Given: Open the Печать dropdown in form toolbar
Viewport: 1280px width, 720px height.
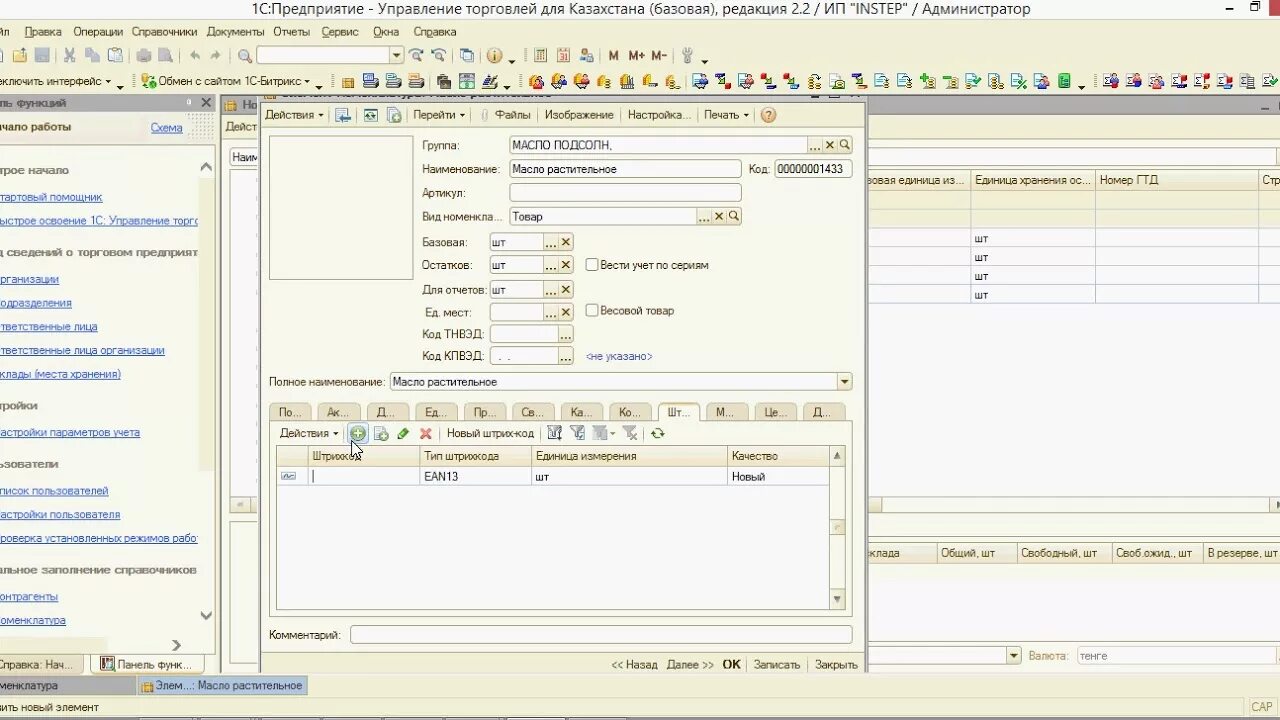Looking at the screenshot, I should 726,115.
